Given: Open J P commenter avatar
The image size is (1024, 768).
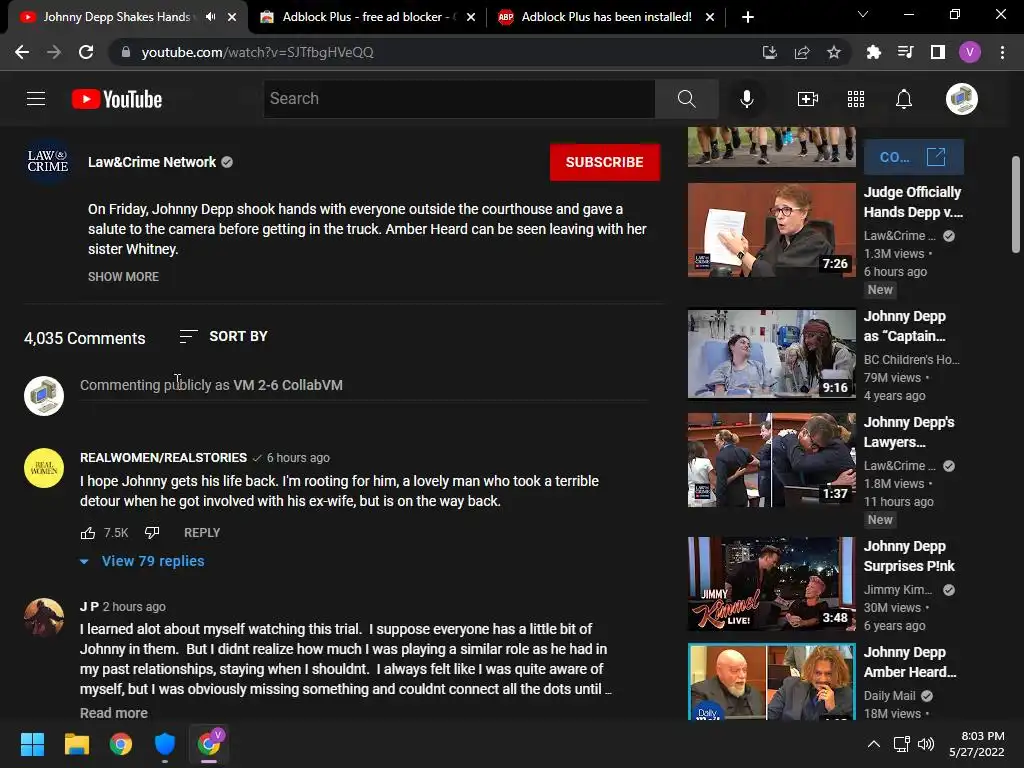Looking at the screenshot, I should pyautogui.click(x=44, y=617).
